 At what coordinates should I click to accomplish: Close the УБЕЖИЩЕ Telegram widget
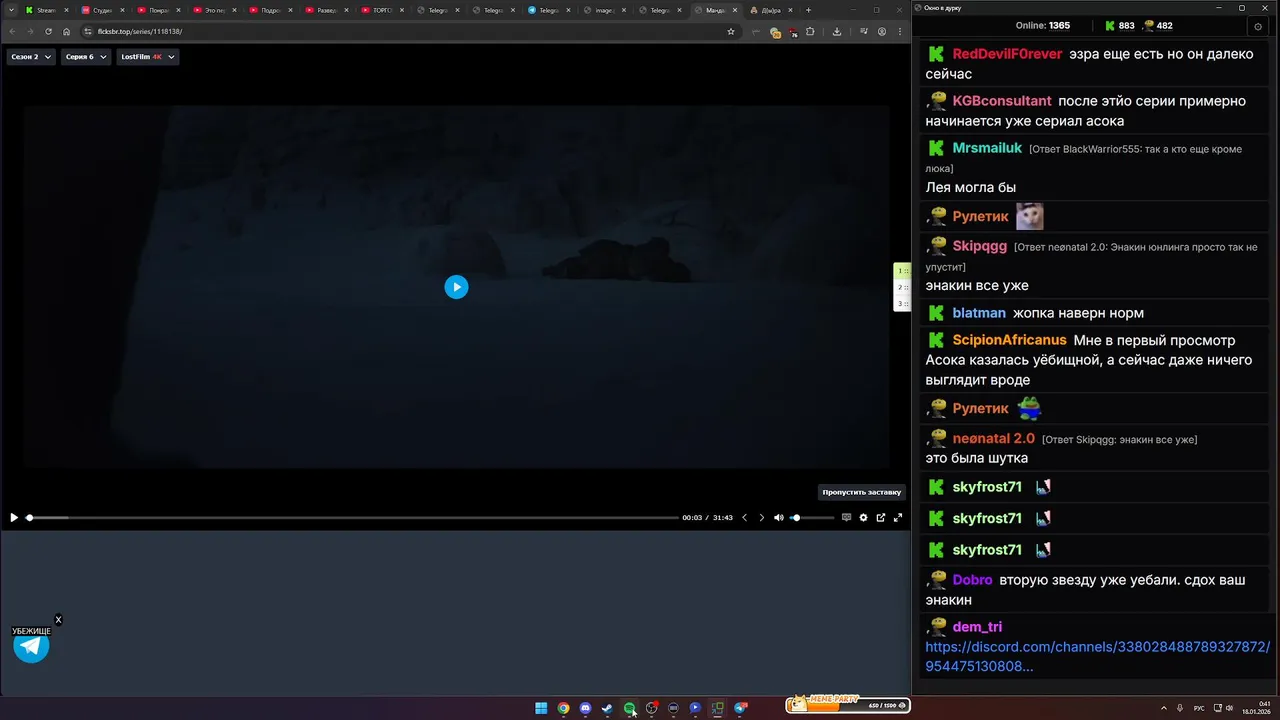58,620
